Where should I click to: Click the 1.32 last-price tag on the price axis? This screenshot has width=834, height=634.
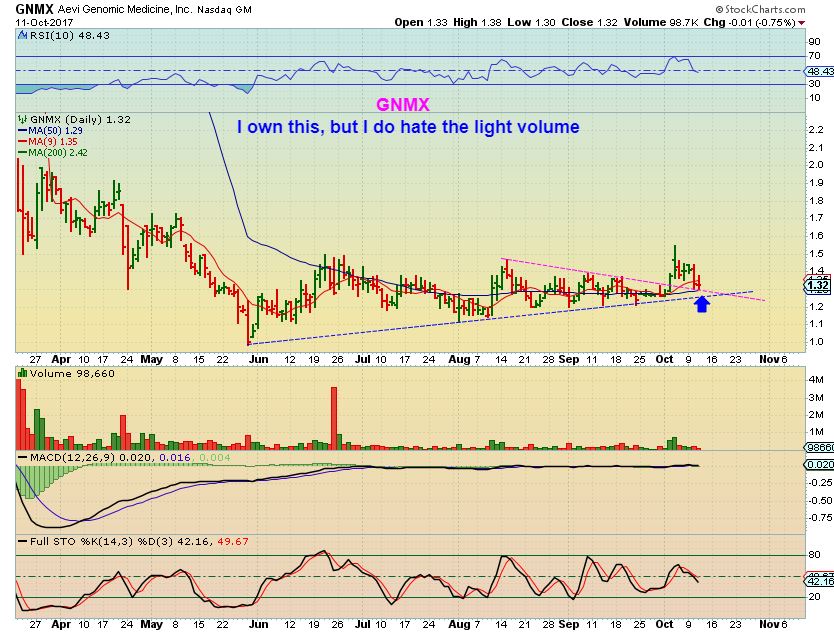(x=820, y=286)
